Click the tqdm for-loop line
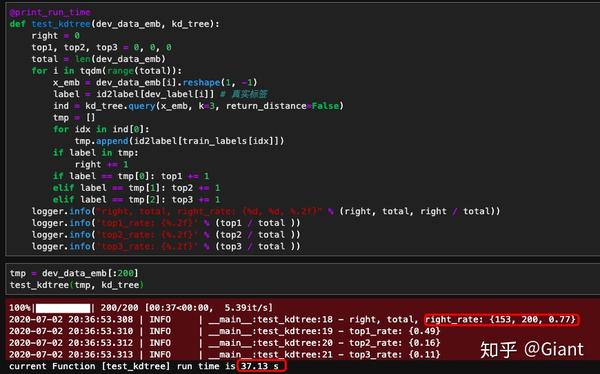This screenshot has width=600, height=374. (x=107, y=70)
